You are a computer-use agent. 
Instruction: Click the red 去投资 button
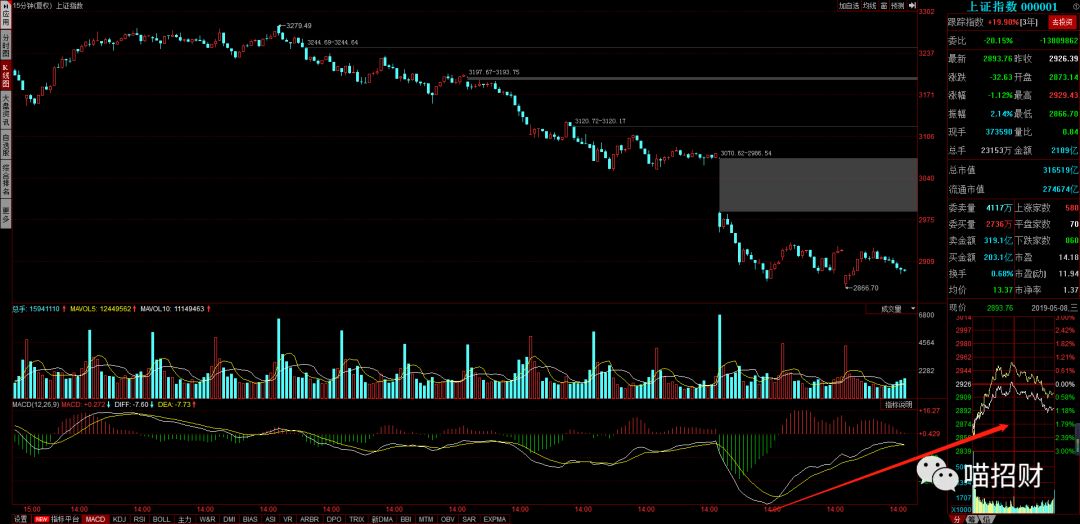1061,22
